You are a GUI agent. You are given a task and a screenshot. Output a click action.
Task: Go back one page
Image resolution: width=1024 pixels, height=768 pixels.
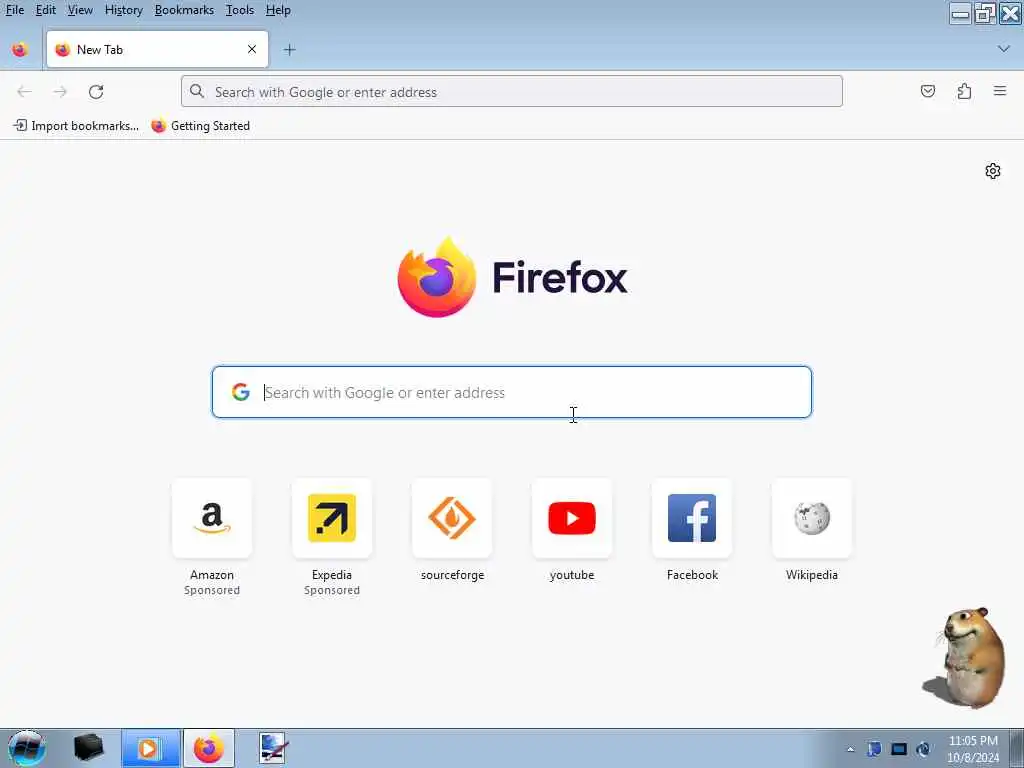[x=24, y=91]
